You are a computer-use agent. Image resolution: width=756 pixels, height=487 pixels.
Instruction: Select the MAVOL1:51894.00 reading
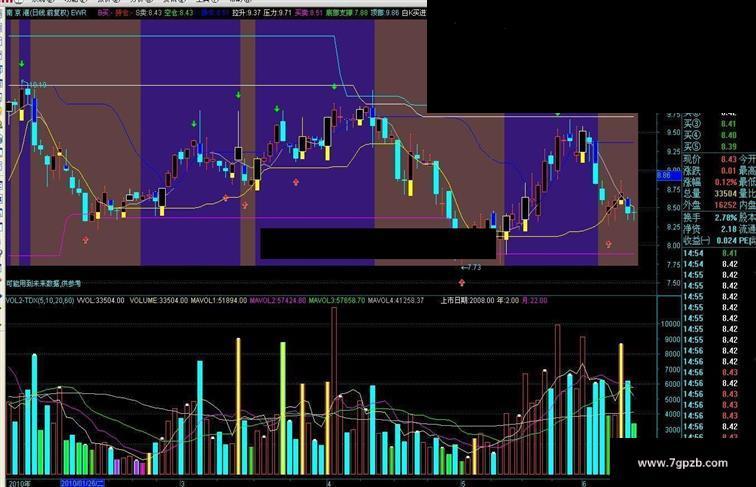click(218, 300)
